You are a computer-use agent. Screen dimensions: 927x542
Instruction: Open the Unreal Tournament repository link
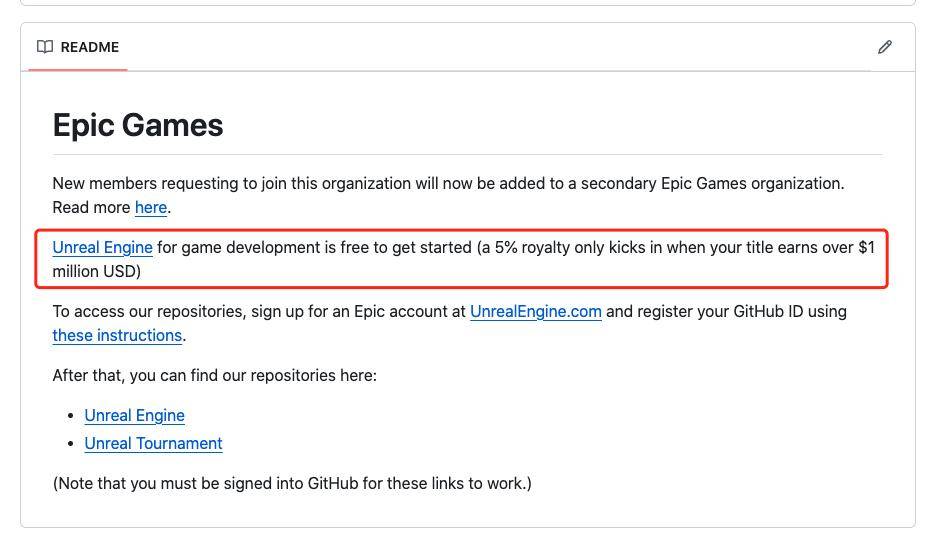pyautogui.click(x=153, y=443)
